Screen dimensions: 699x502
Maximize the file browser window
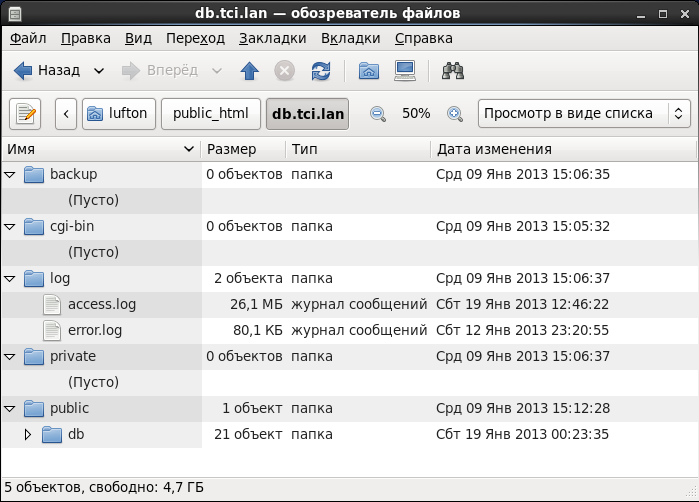663,14
